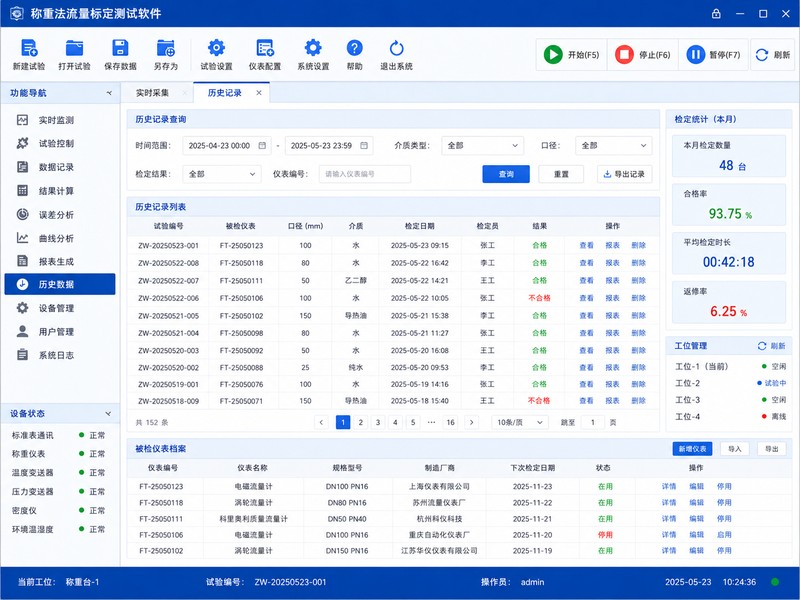Collapse the 功能导航 panel
Screen dimensions: 800x600
click(x=109, y=93)
